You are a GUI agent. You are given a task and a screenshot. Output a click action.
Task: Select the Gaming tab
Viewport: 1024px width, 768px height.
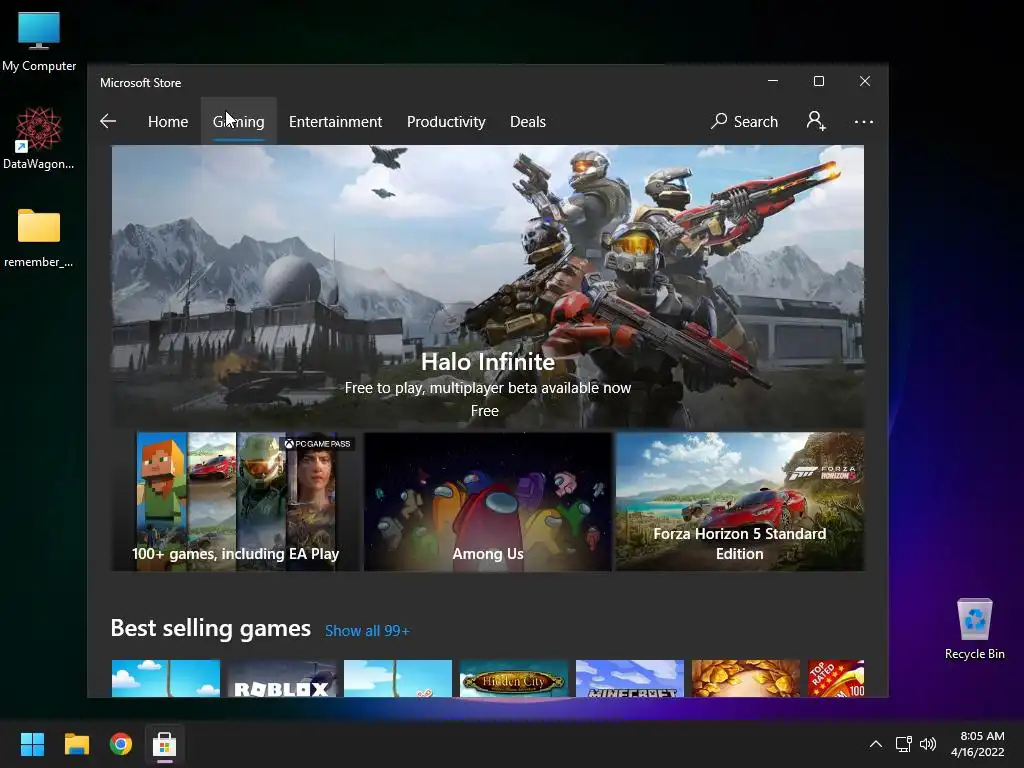coord(238,121)
